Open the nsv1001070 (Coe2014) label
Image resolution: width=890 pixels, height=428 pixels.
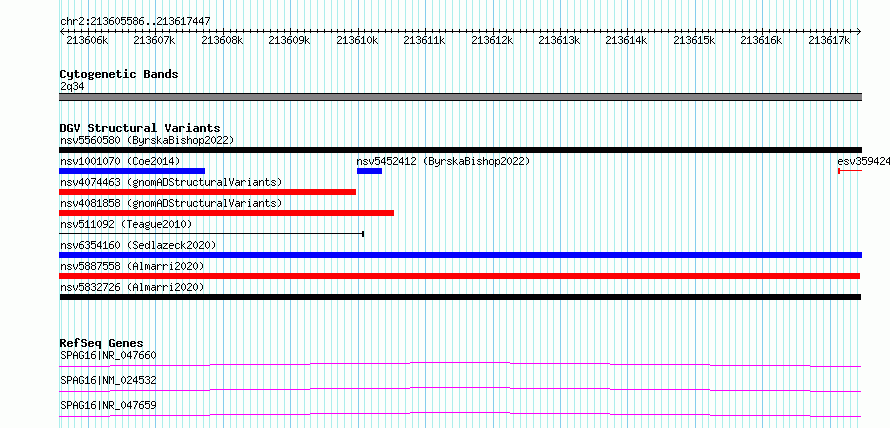coord(120,161)
